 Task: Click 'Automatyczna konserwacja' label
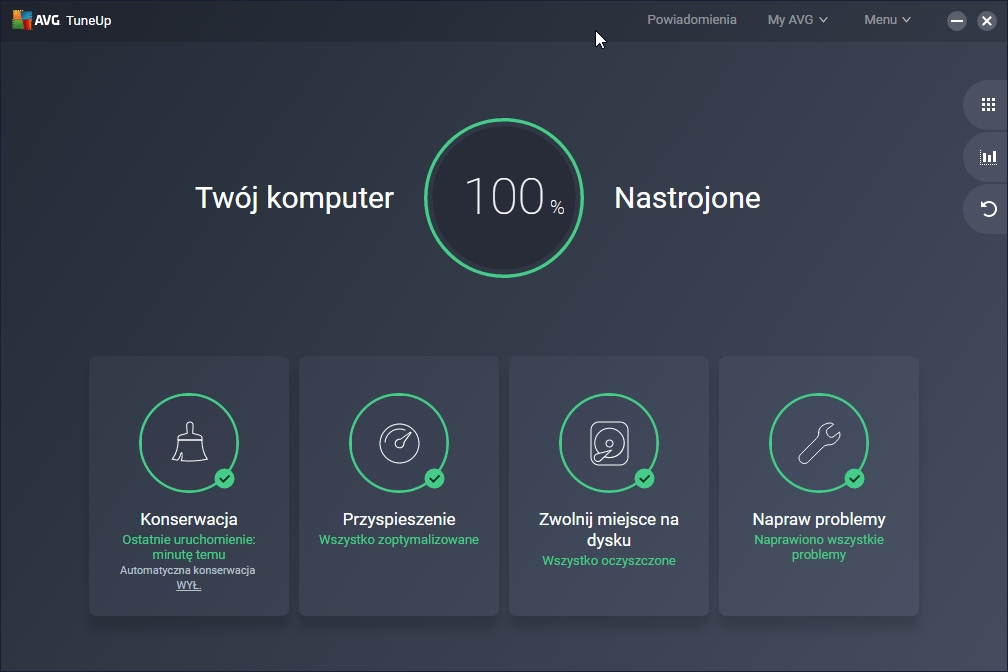pyautogui.click(x=188, y=570)
